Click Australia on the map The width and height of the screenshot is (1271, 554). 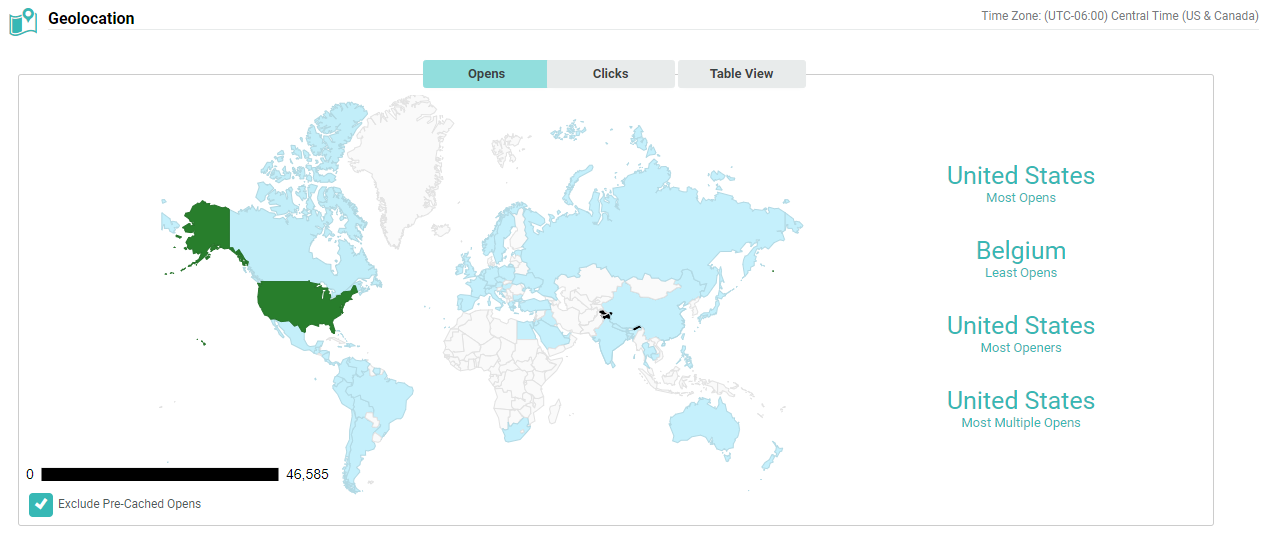click(705, 420)
